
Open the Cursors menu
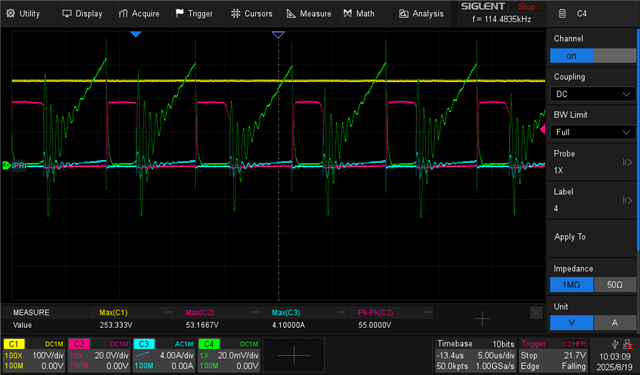(x=251, y=13)
